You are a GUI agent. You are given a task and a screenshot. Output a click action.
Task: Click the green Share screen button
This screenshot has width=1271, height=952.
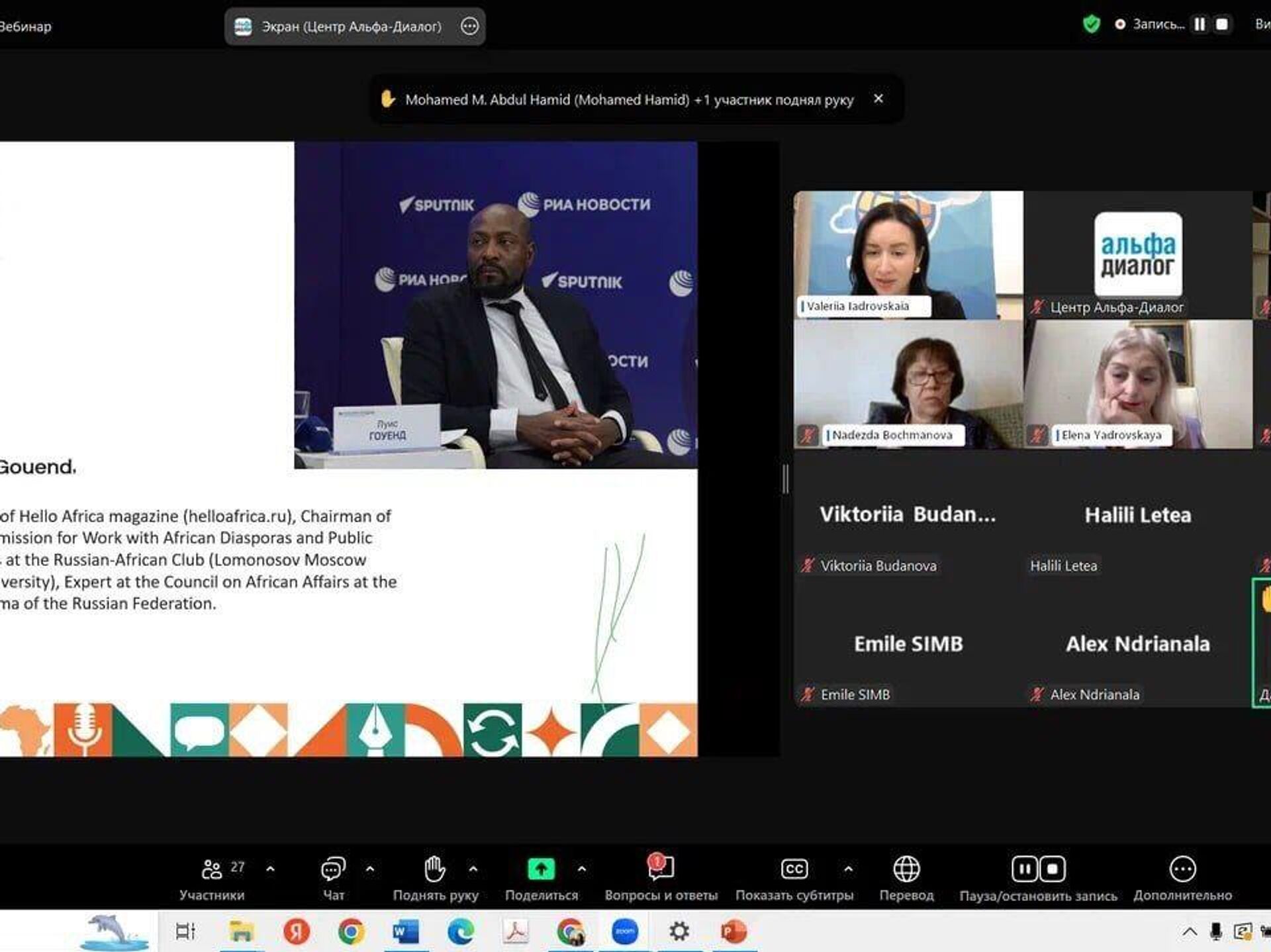click(541, 869)
